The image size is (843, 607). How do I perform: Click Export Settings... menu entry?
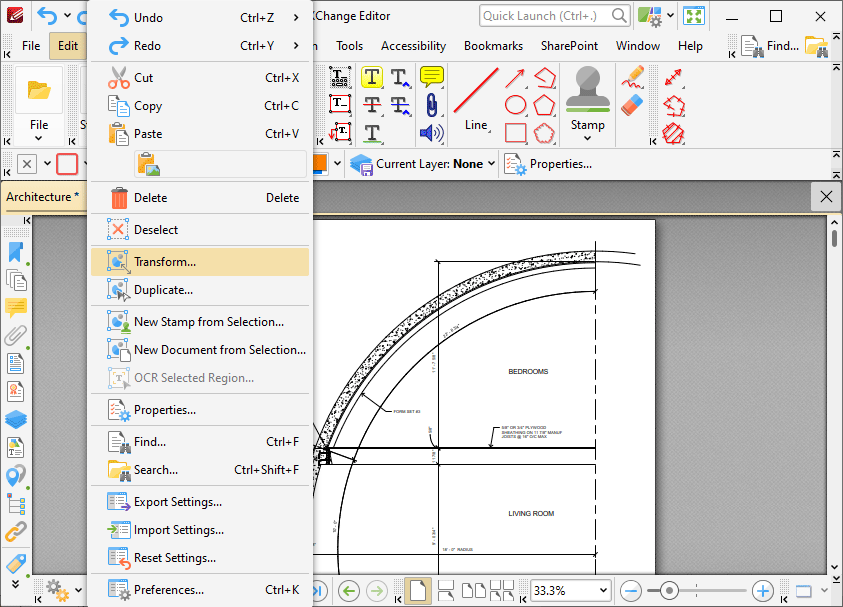tap(200, 502)
